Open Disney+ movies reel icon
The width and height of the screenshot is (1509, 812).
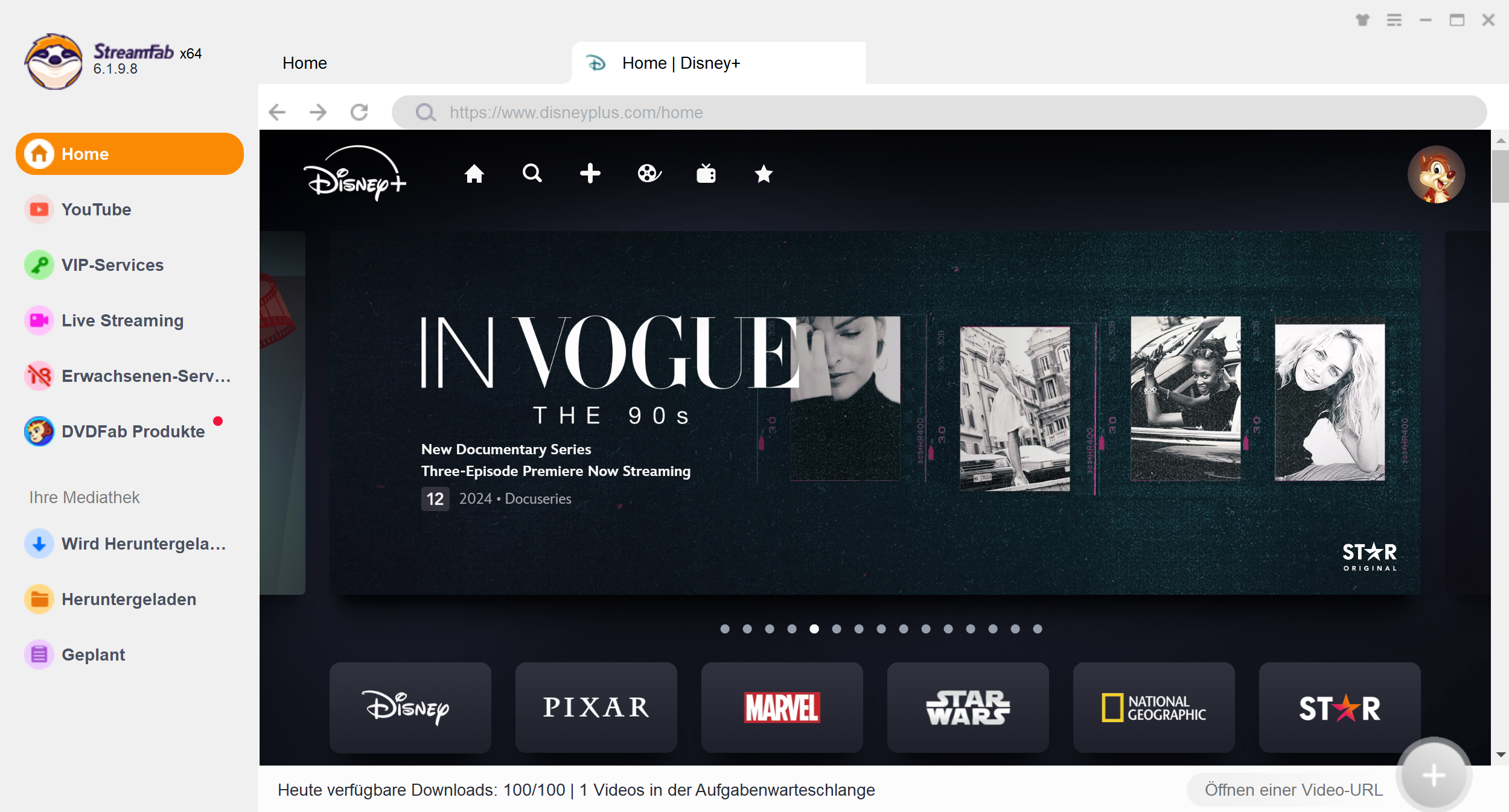(x=649, y=174)
